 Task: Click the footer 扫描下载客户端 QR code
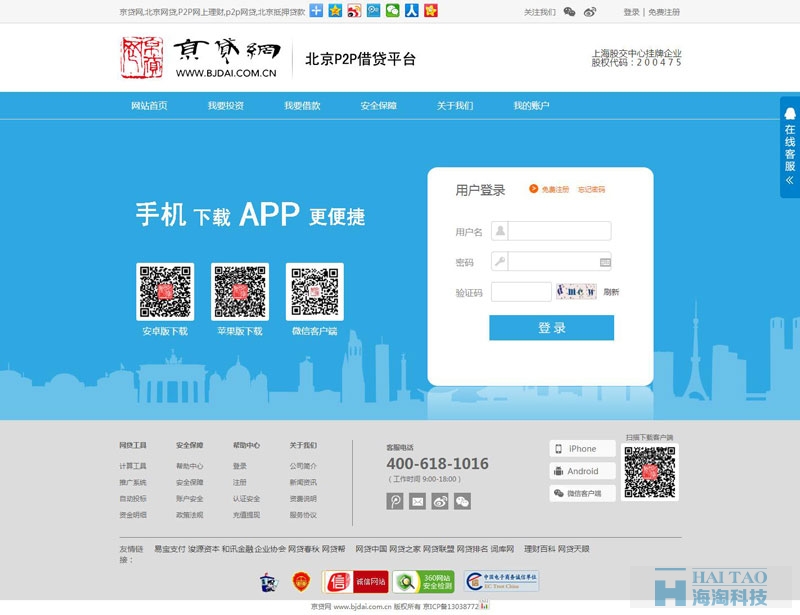[649, 472]
